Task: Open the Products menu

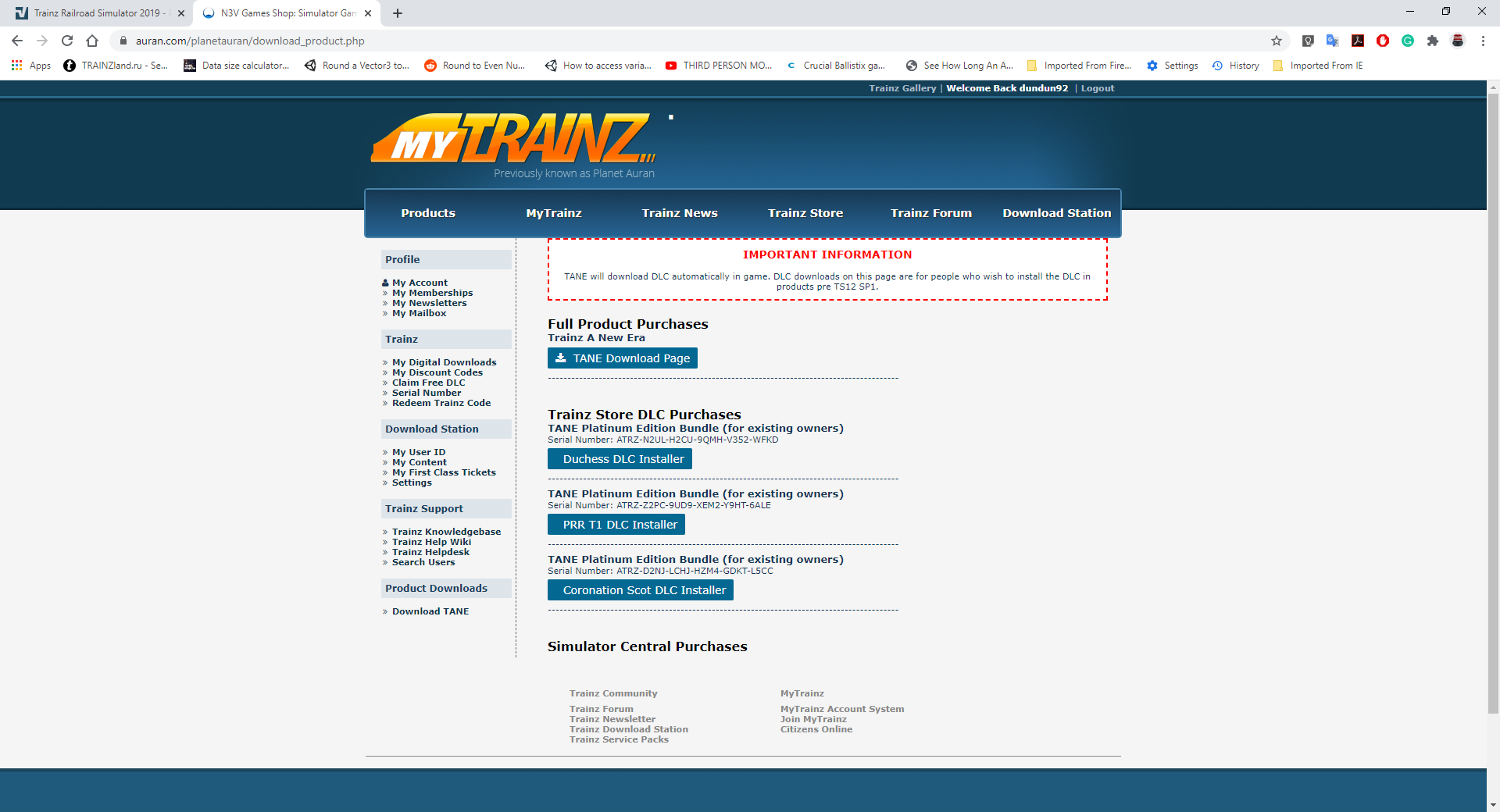Action: tap(428, 213)
